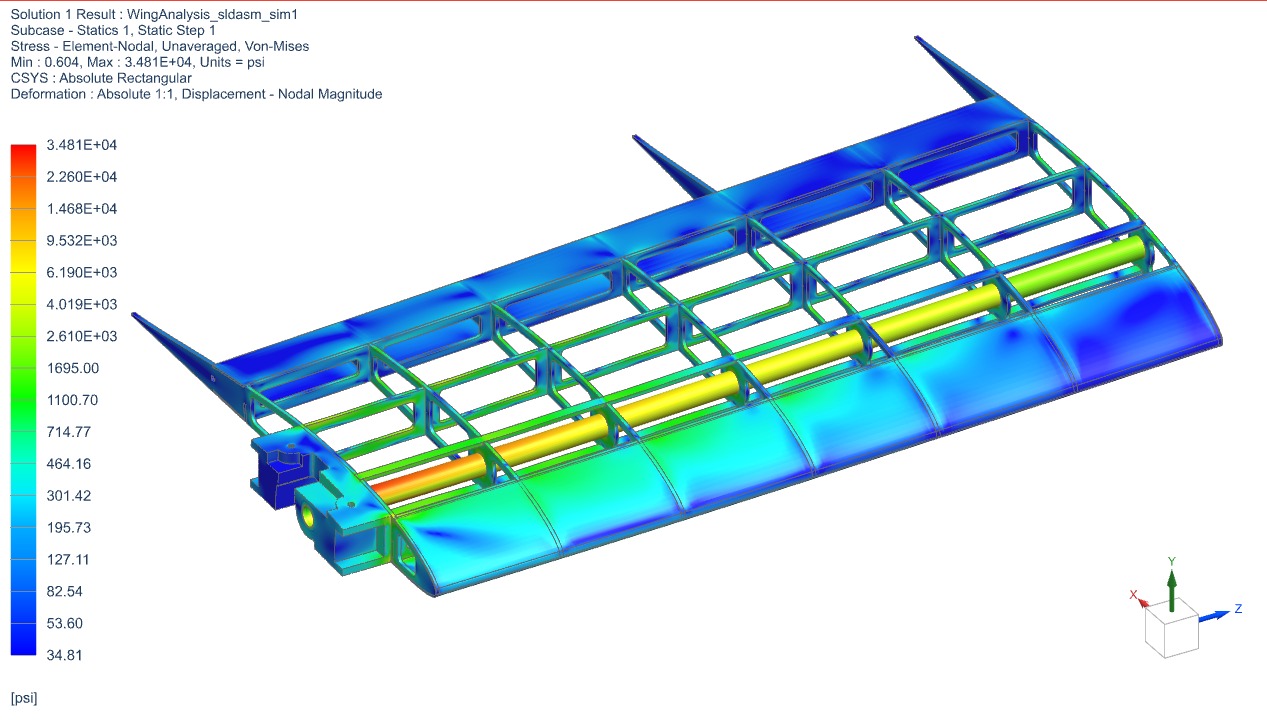The width and height of the screenshot is (1267, 724).
Task: Click the yellow legend band near 6.190E+03
Action: coord(23,273)
